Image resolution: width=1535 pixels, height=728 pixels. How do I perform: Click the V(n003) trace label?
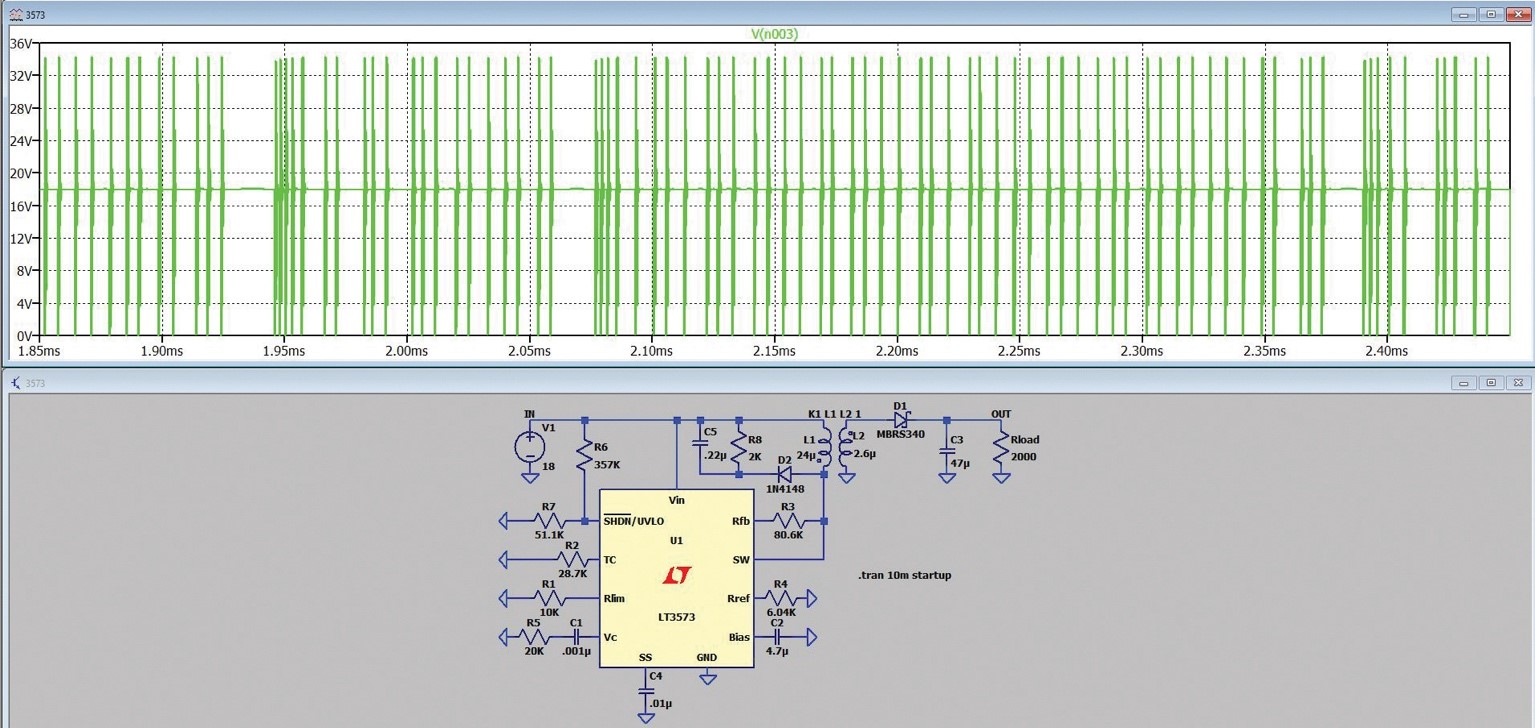click(x=774, y=34)
